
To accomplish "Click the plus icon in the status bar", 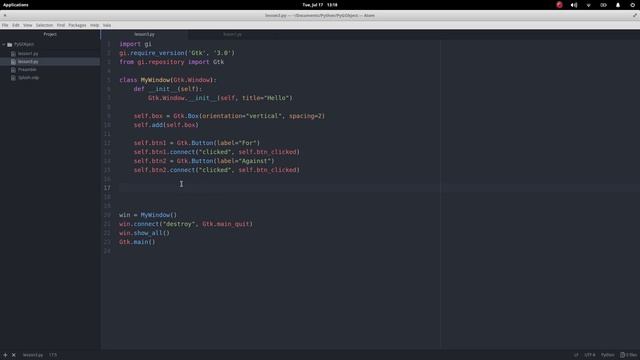I will pyautogui.click(x=5, y=355).
